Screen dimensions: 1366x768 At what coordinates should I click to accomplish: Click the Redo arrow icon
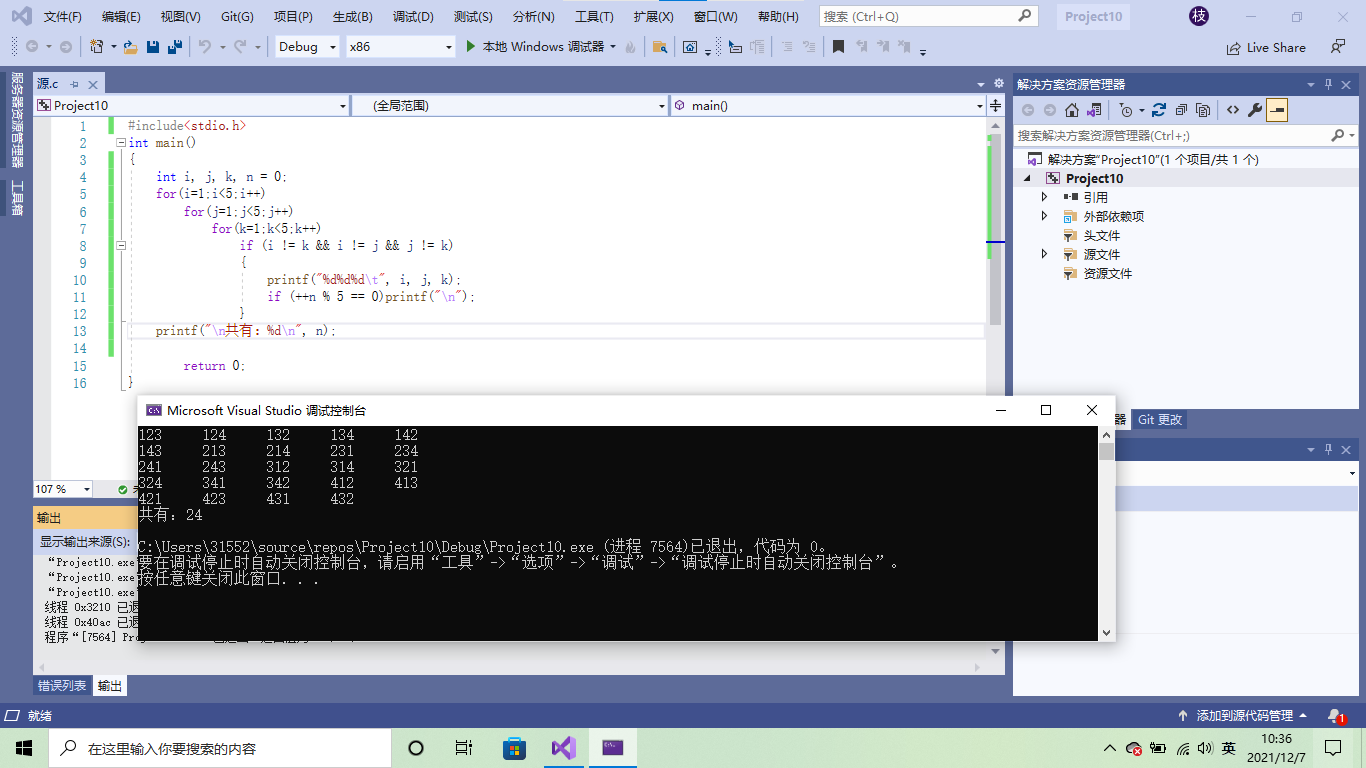click(x=240, y=47)
